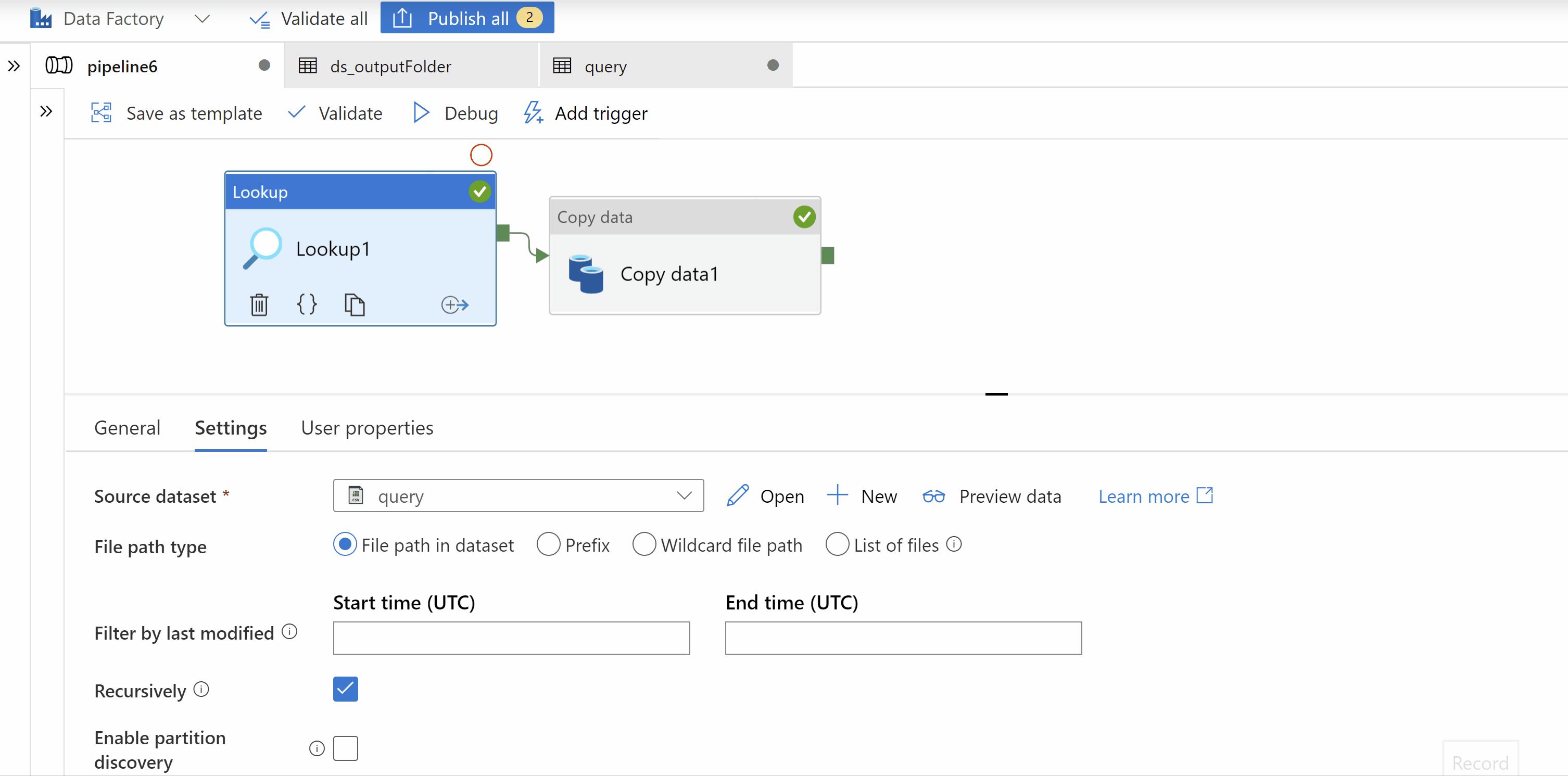Screen dimensions: 1568x776
Task: Click the Start time UTC input field
Action: coord(511,637)
